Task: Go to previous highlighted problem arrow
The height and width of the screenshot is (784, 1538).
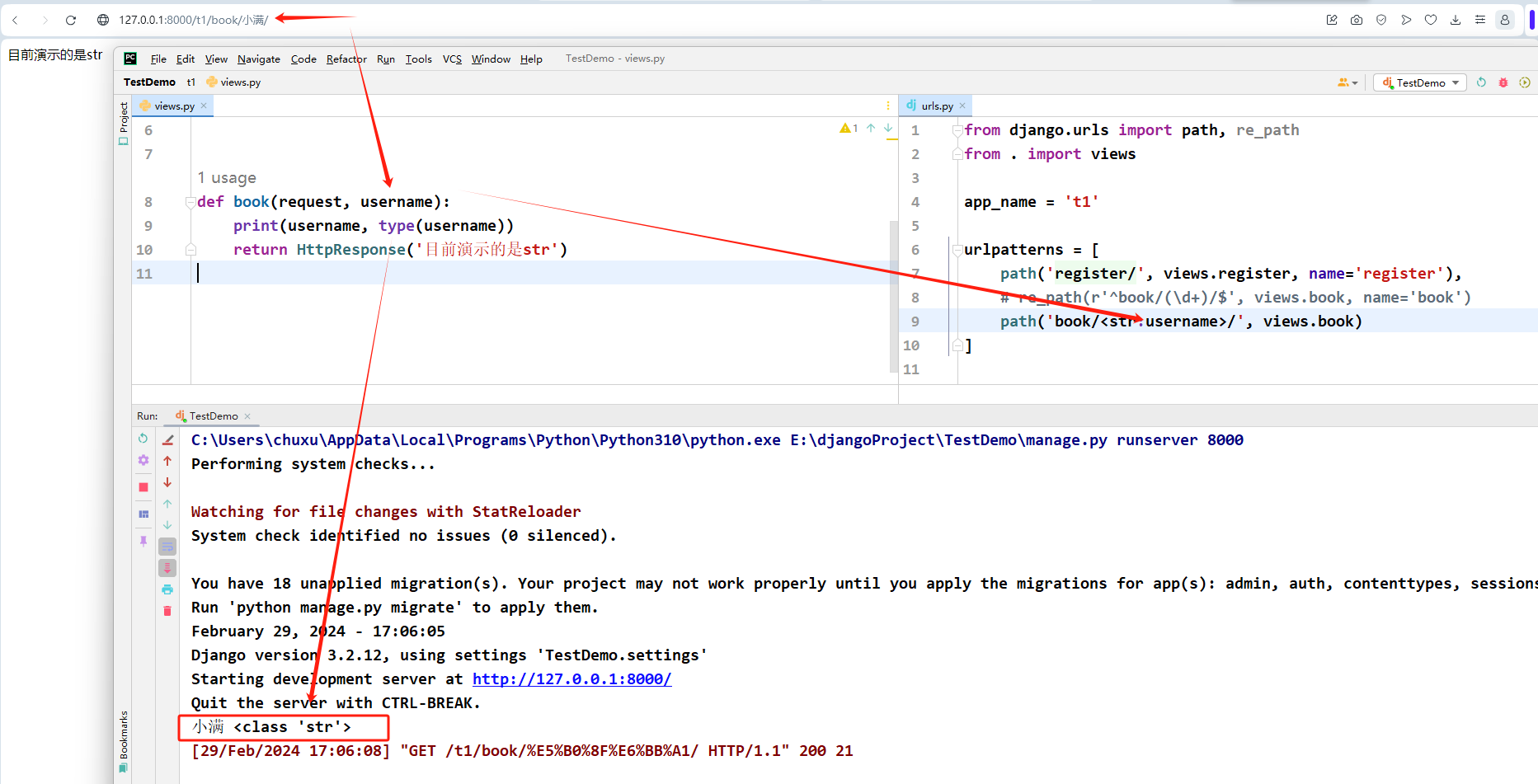Action: (871, 128)
